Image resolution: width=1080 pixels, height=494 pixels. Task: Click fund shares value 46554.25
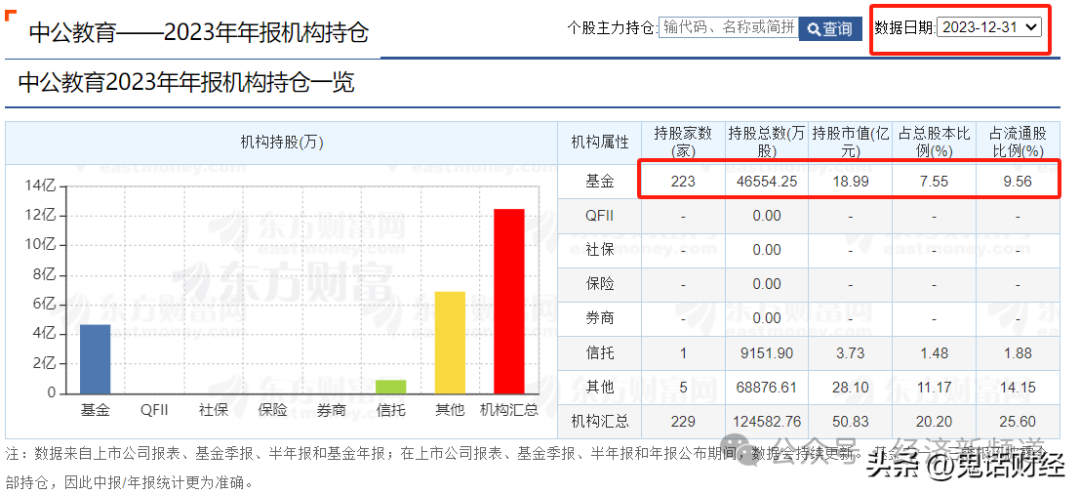[767, 182]
